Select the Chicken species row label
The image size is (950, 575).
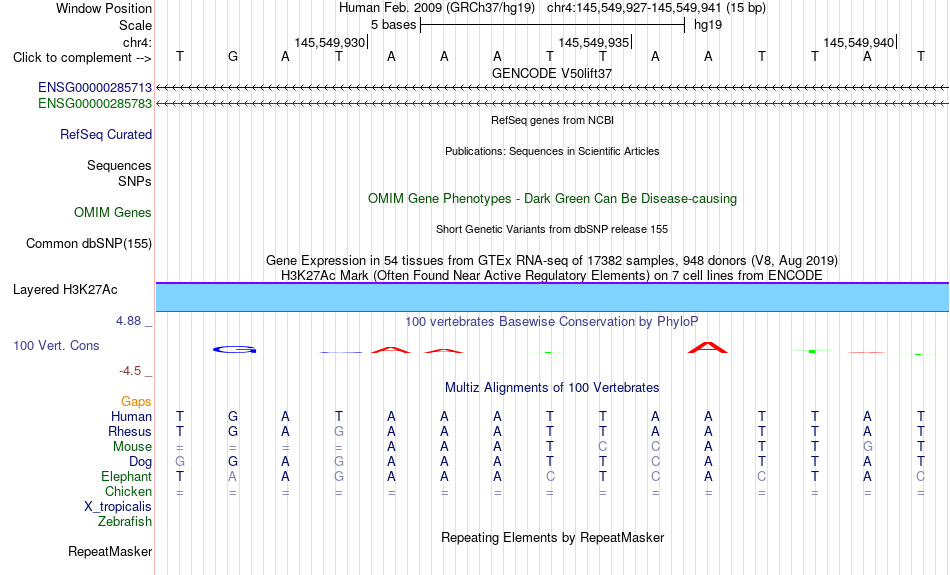pos(128,491)
